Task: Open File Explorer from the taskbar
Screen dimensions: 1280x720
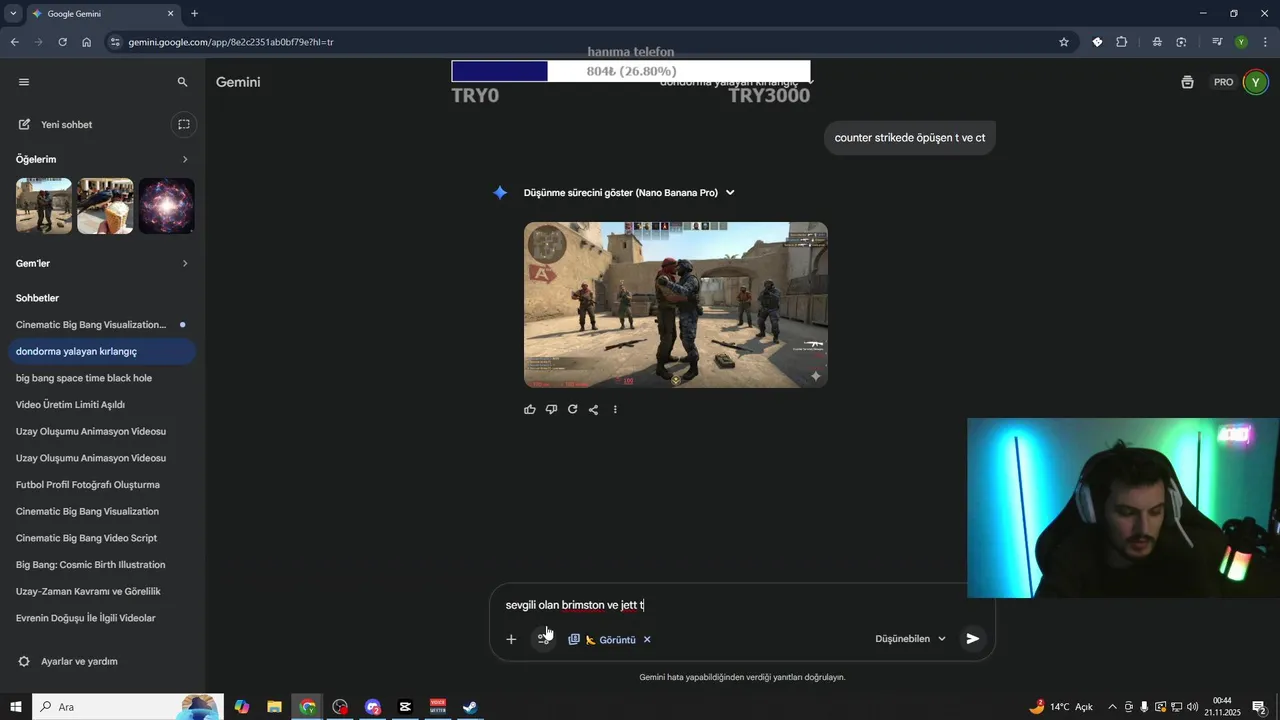Action: 274,707
